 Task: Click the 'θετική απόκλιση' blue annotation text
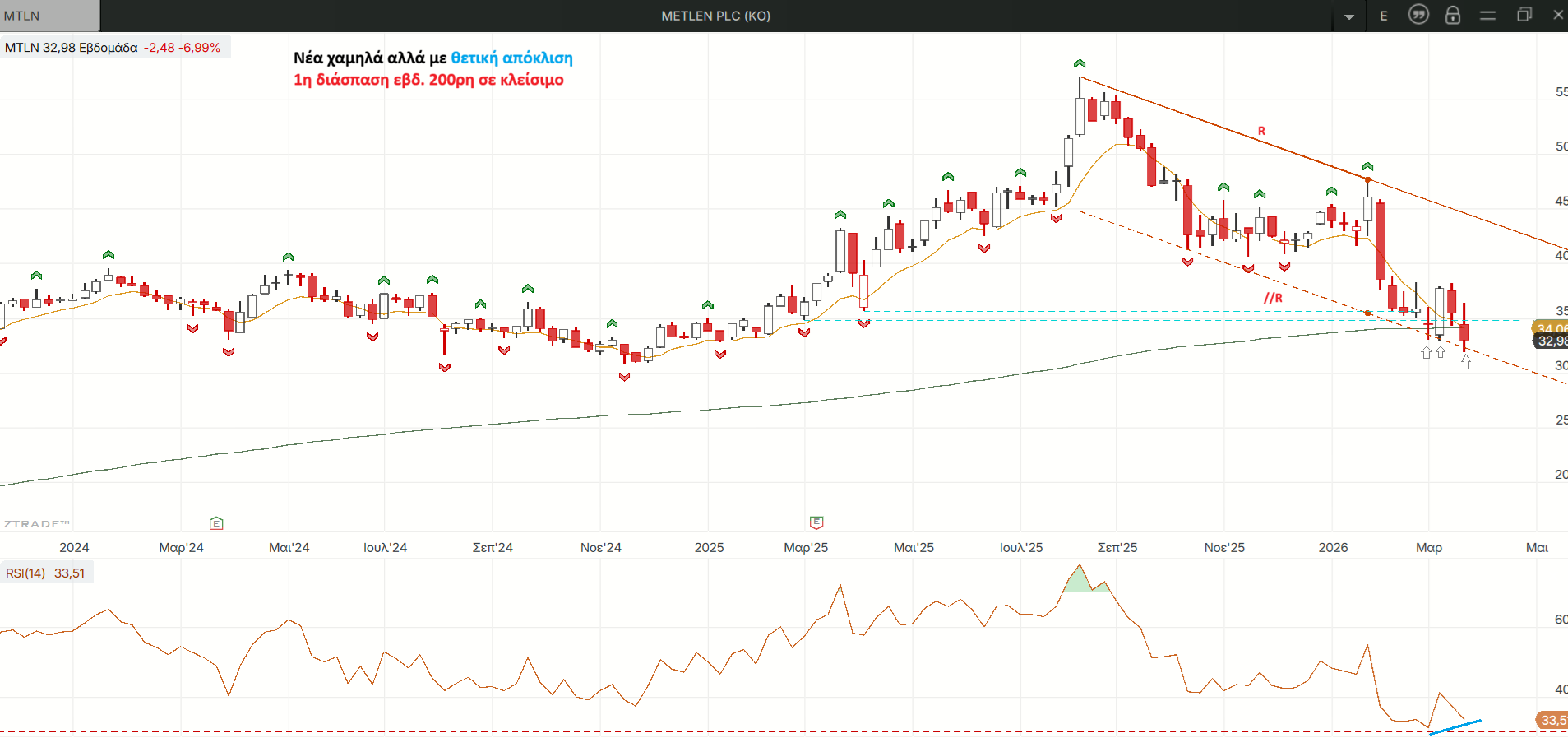pos(511,58)
